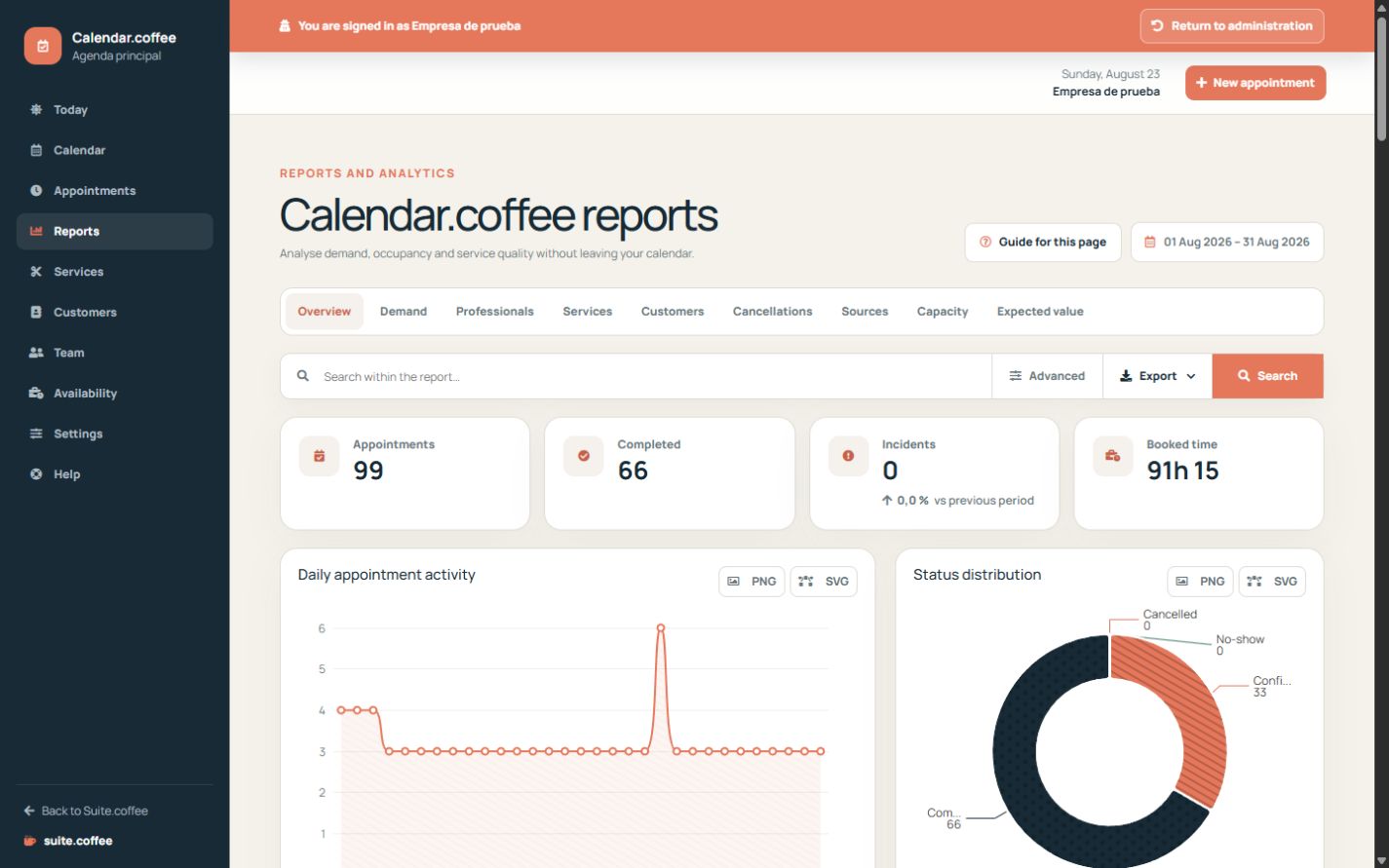This screenshot has height=868, width=1389.
Task: Click the 'REPORTS AND ANALYTICS' heading label
Action: (x=367, y=173)
